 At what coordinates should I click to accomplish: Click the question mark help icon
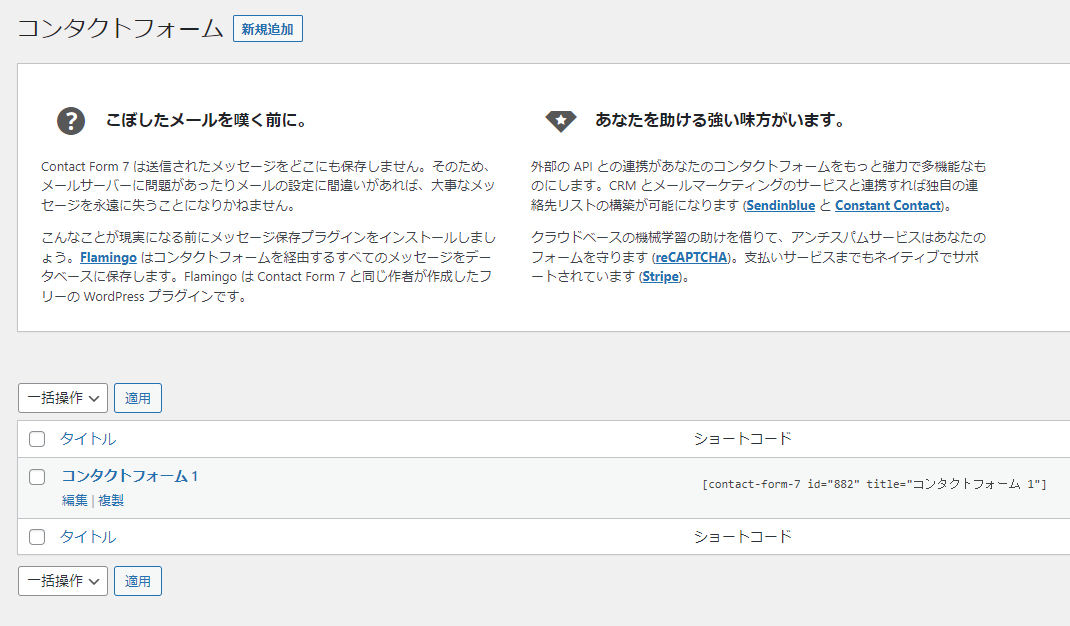click(x=70, y=121)
